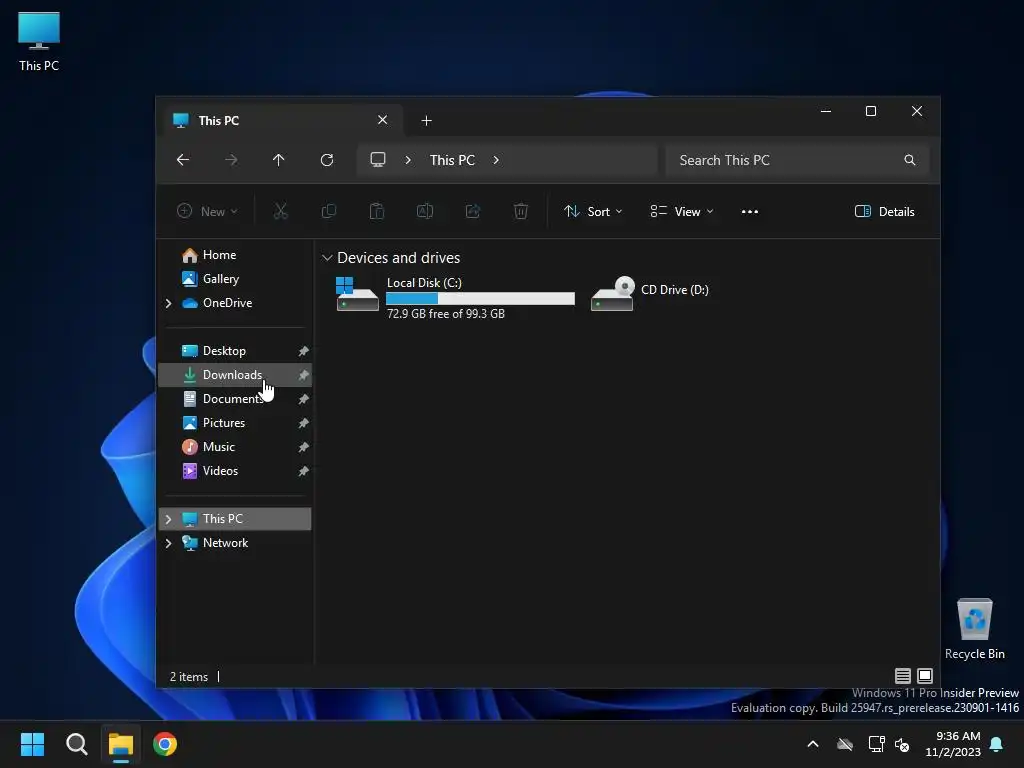The image size is (1024, 768).
Task: Toggle the pin beside Music
Action: pyautogui.click(x=303, y=447)
